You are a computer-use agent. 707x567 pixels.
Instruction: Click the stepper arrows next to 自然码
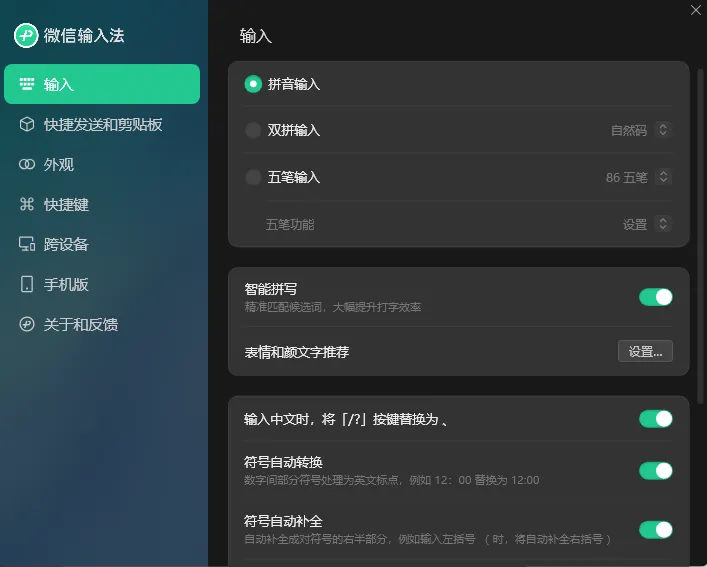click(663, 130)
